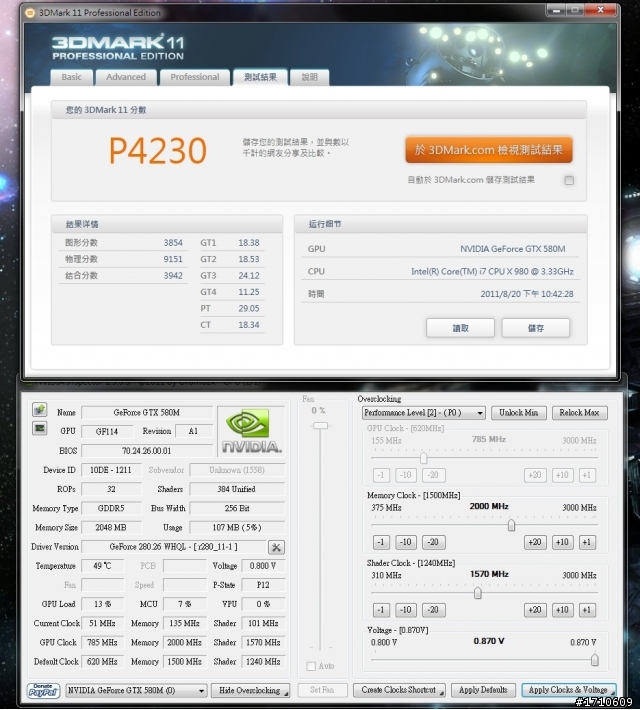640x710 pixels.
Task: Switch to the Basic tab
Action: tap(72, 77)
